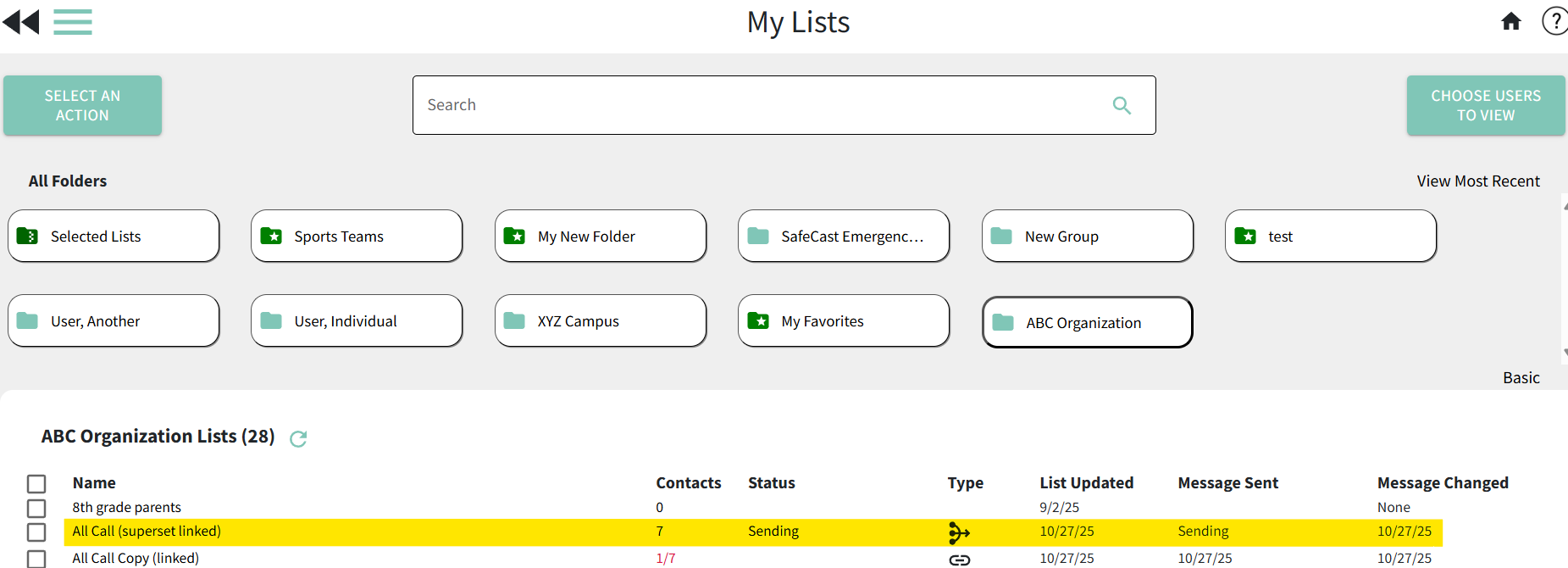Click the My Favorites starred folder icon
The width and height of the screenshot is (1568, 568).
(x=758, y=320)
